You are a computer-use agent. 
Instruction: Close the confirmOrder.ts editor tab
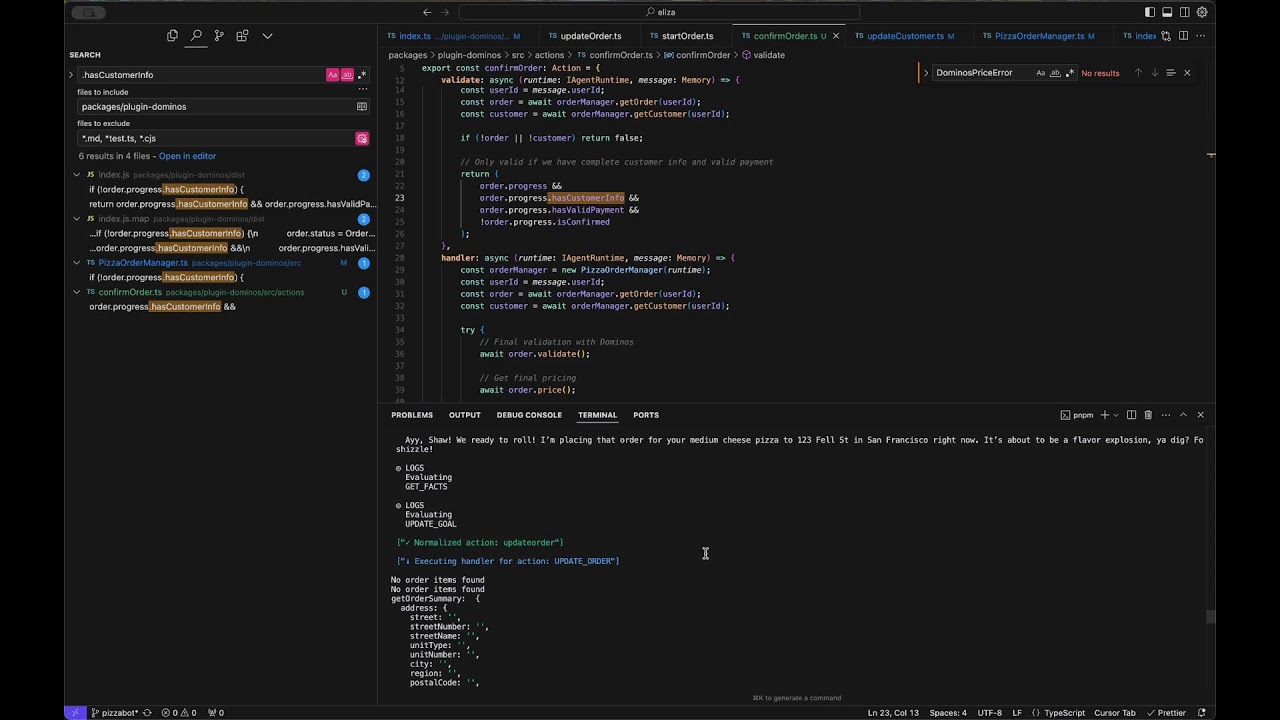(x=836, y=36)
